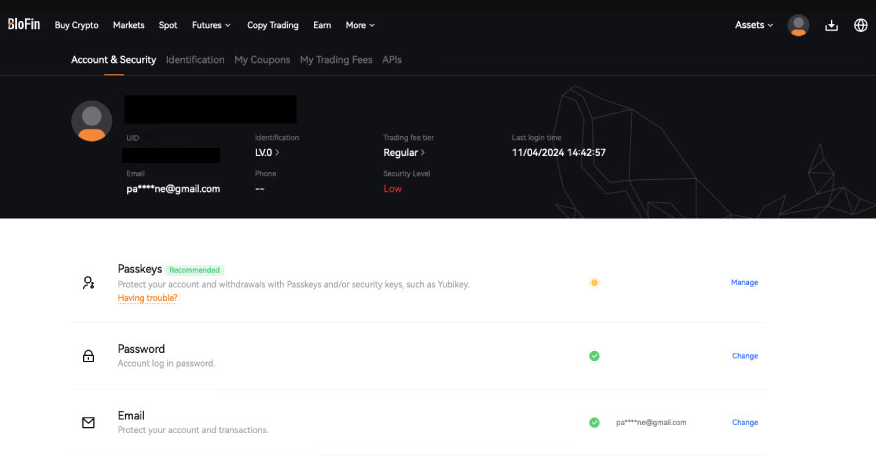
Task: Click Manage for Passkeys
Action: [744, 283]
